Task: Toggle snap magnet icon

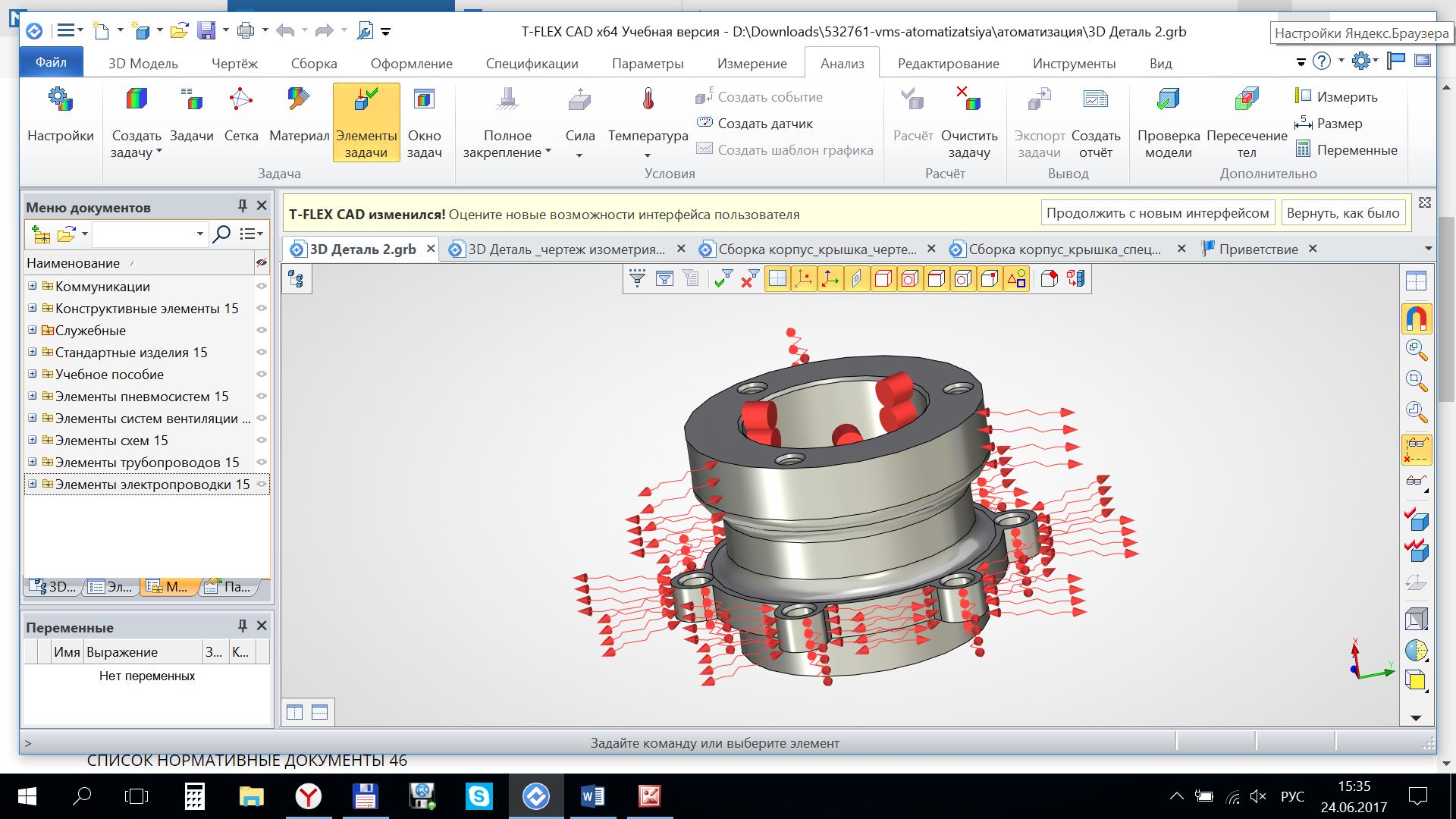Action: (x=1416, y=318)
